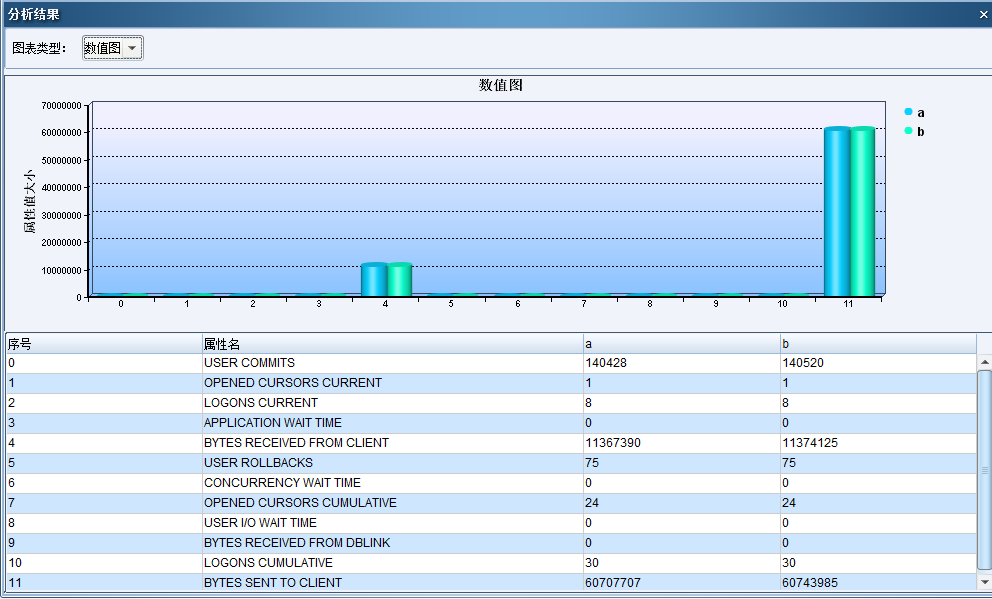Click the table's vertical scrollbar thumb
The width and height of the screenshot is (992, 599).
click(x=984, y=468)
